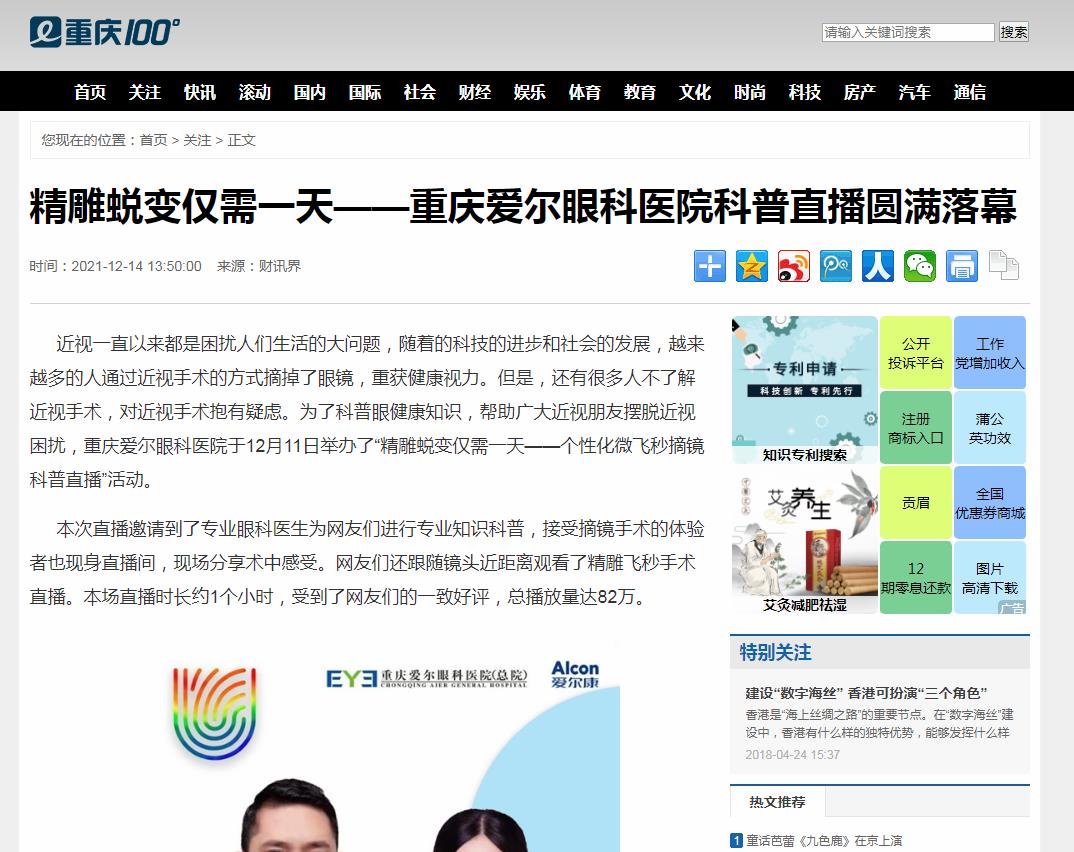Screen dimensions: 1074x852
Task: Click the 蒲公英功效 ad tile
Action: click(x=990, y=427)
